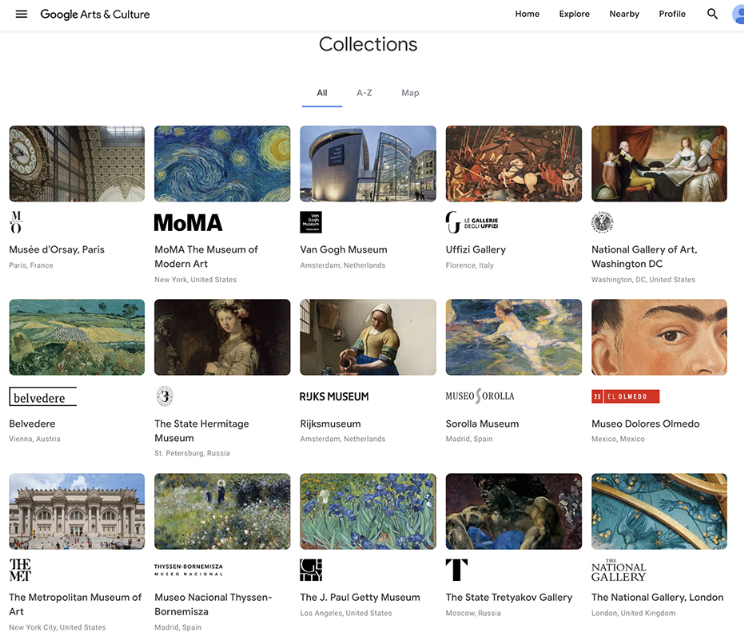Viewport: 744px width, 635px height.
Task: Open the Profile nav item
Action: coord(672,14)
